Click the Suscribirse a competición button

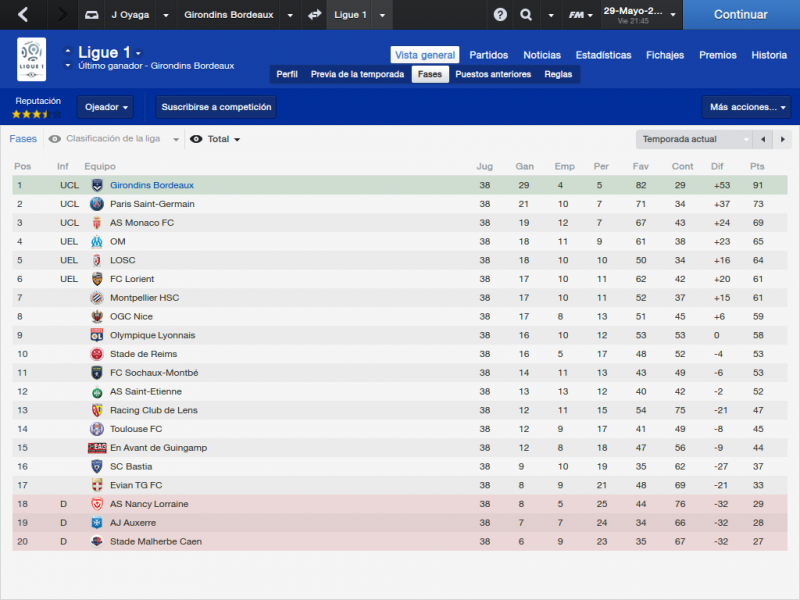216,107
